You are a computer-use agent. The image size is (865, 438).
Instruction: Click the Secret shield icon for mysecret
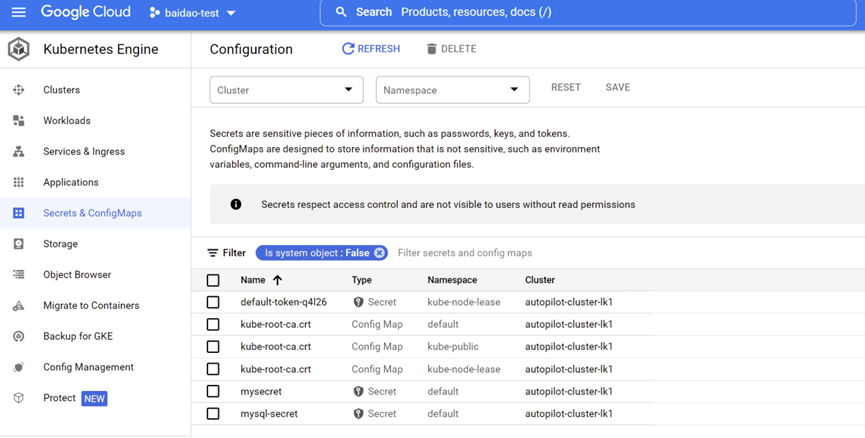[x=359, y=391]
